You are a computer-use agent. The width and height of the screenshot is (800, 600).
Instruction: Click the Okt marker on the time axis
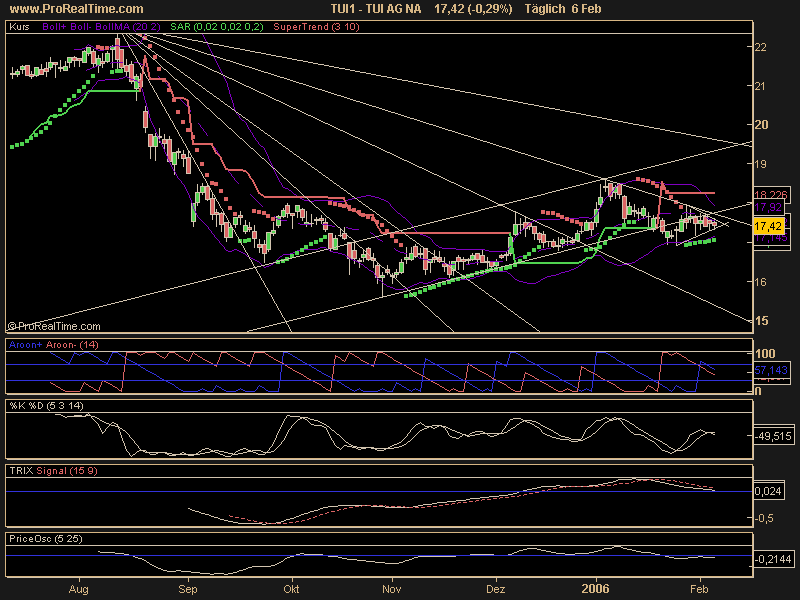292,590
